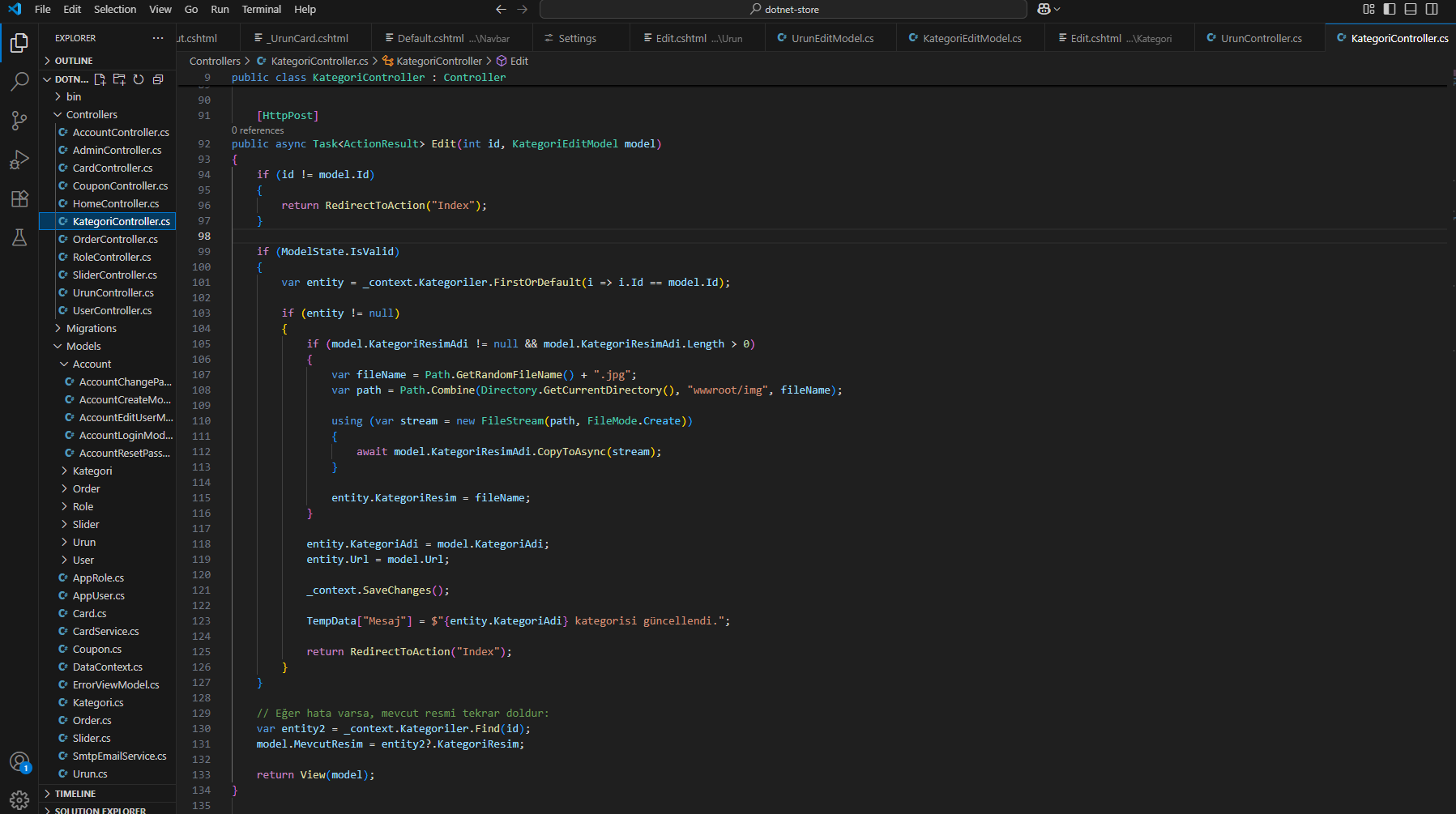The height and width of the screenshot is (814, 1456).
Task: Switch to the UrunController.cs tab
Action: point(1261,38)
